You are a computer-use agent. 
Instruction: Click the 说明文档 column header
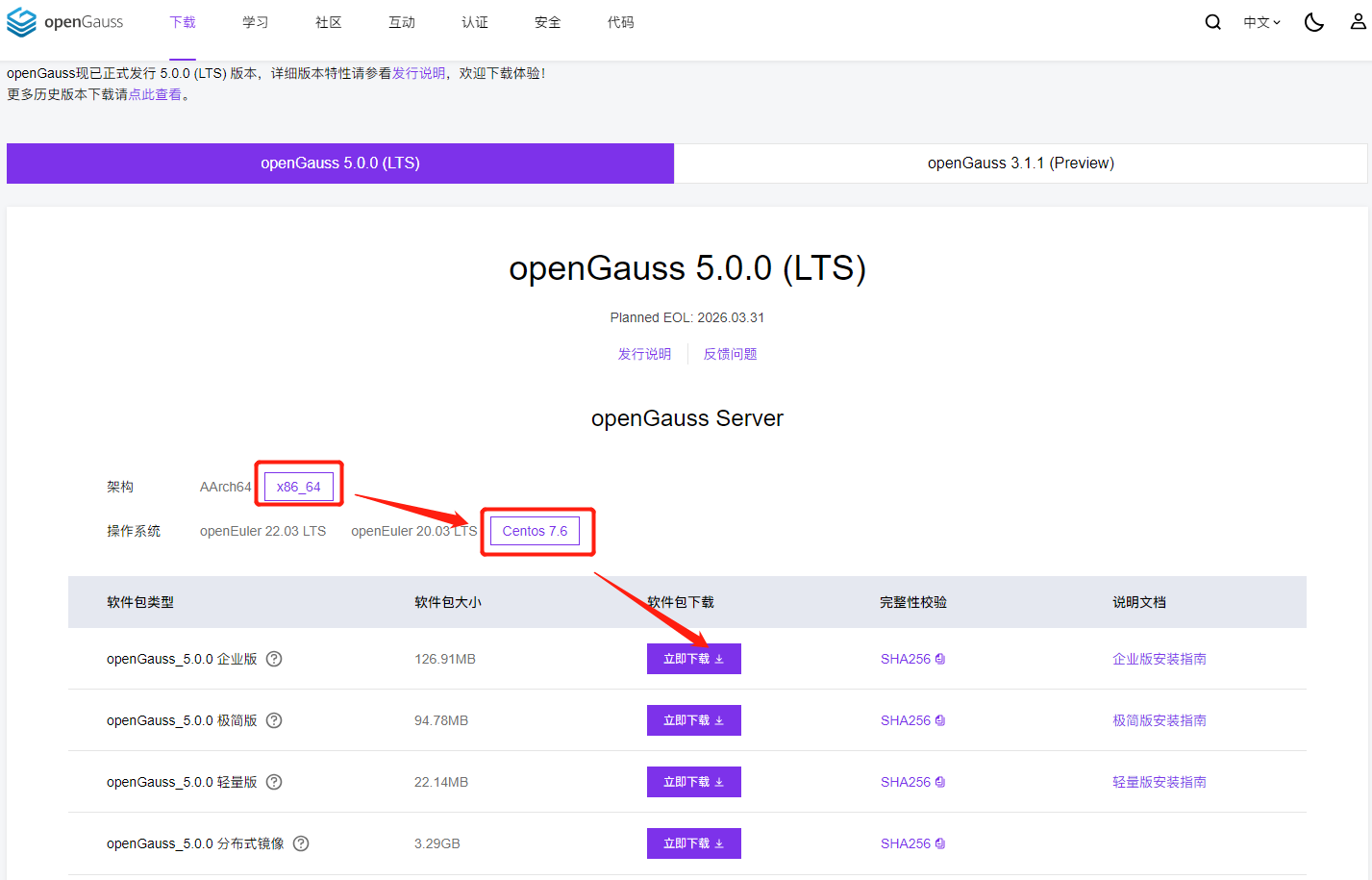[x=1139, y=602]
